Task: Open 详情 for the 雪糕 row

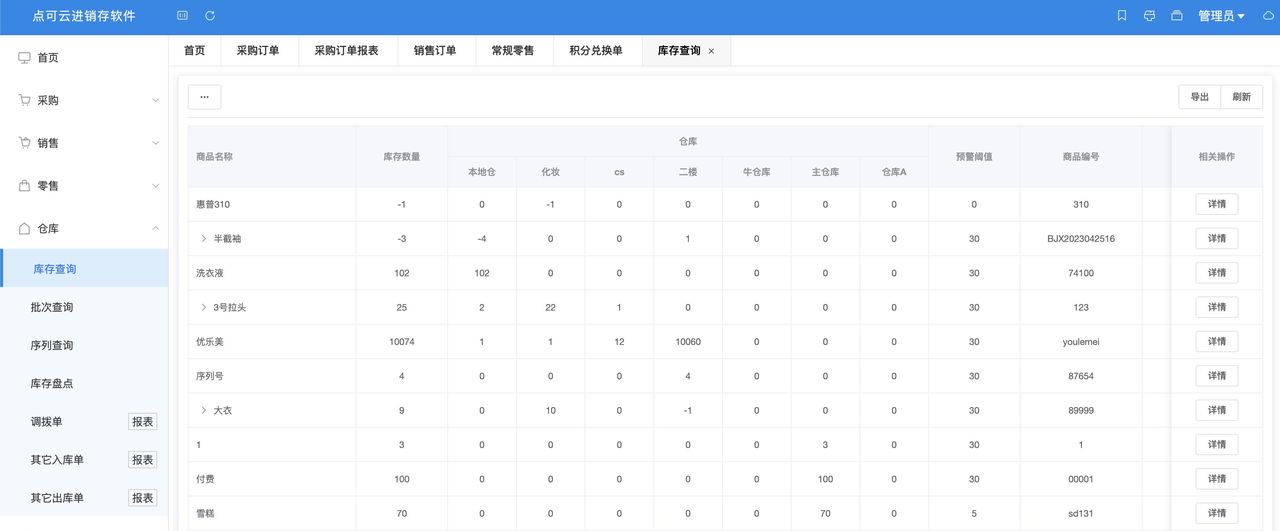Action: coord(1217,513)
